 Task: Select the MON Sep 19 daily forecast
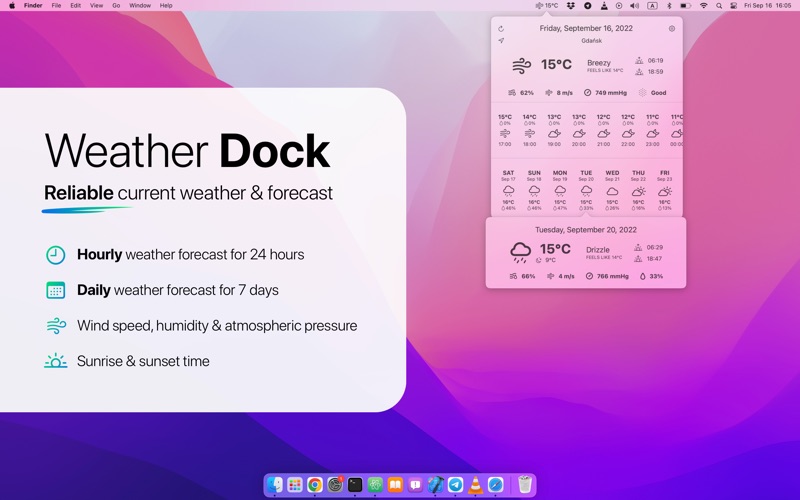[x=560, y=191]
